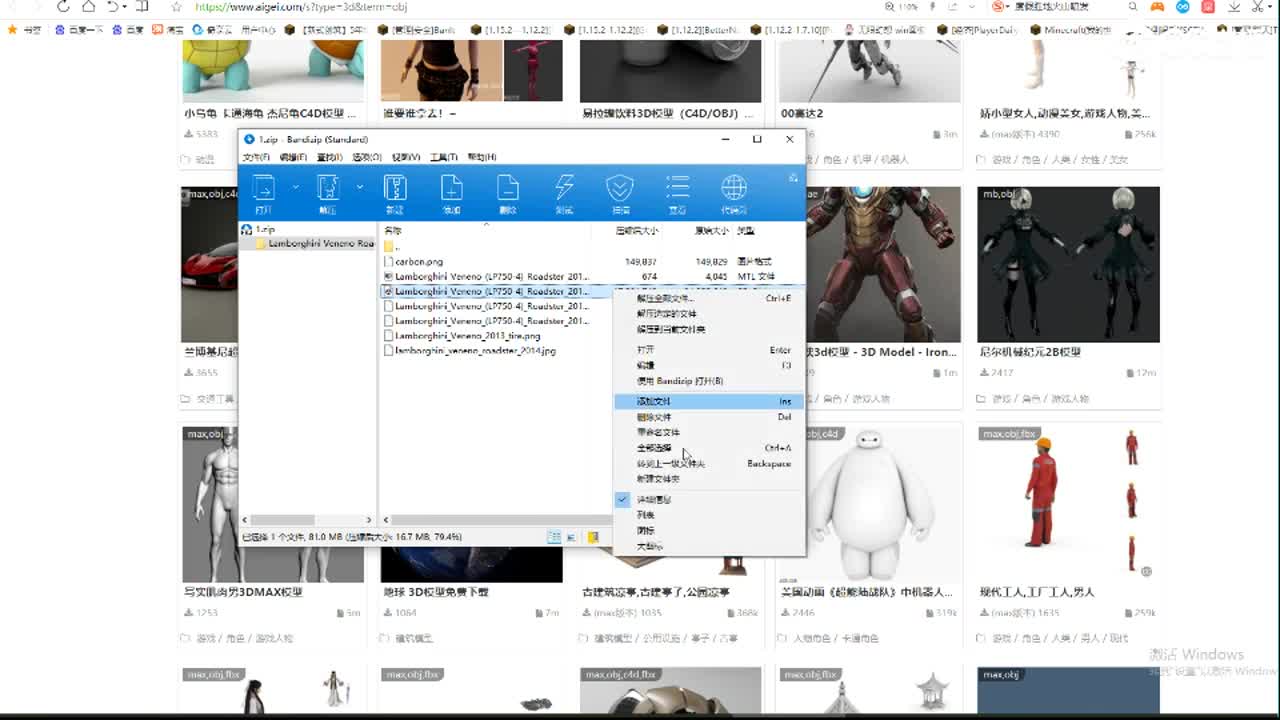Open the C4D/OBJ soda can model link

click(x=666, y=113)
